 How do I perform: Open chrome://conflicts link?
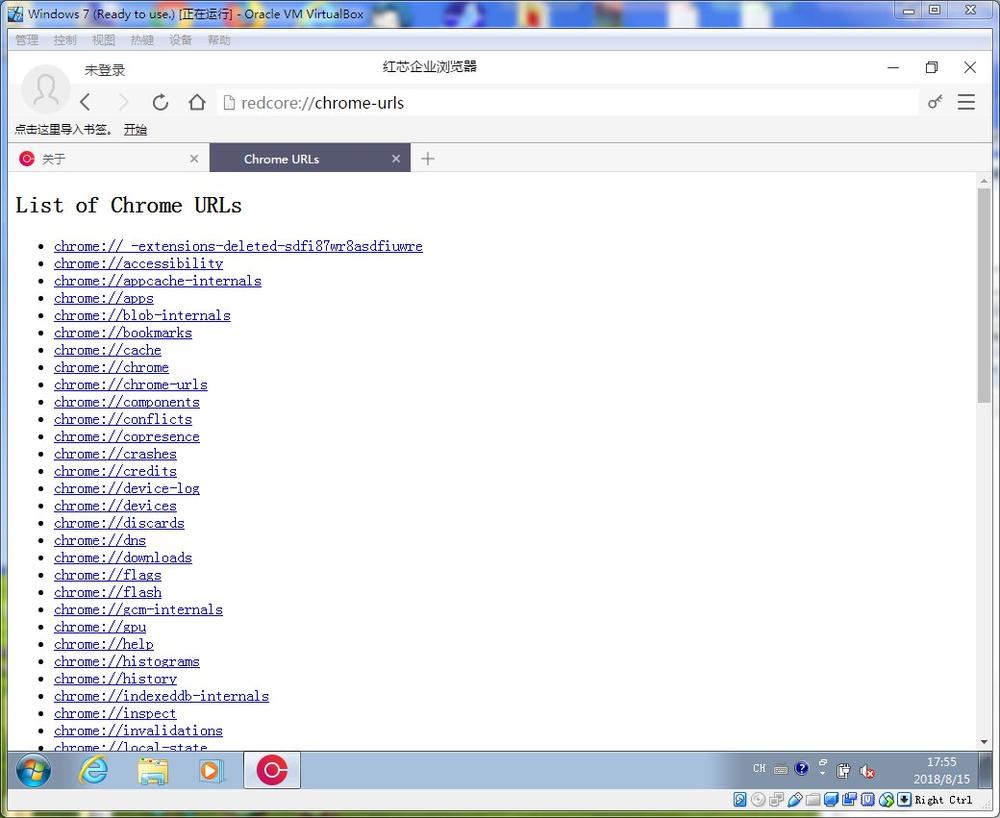123,419
